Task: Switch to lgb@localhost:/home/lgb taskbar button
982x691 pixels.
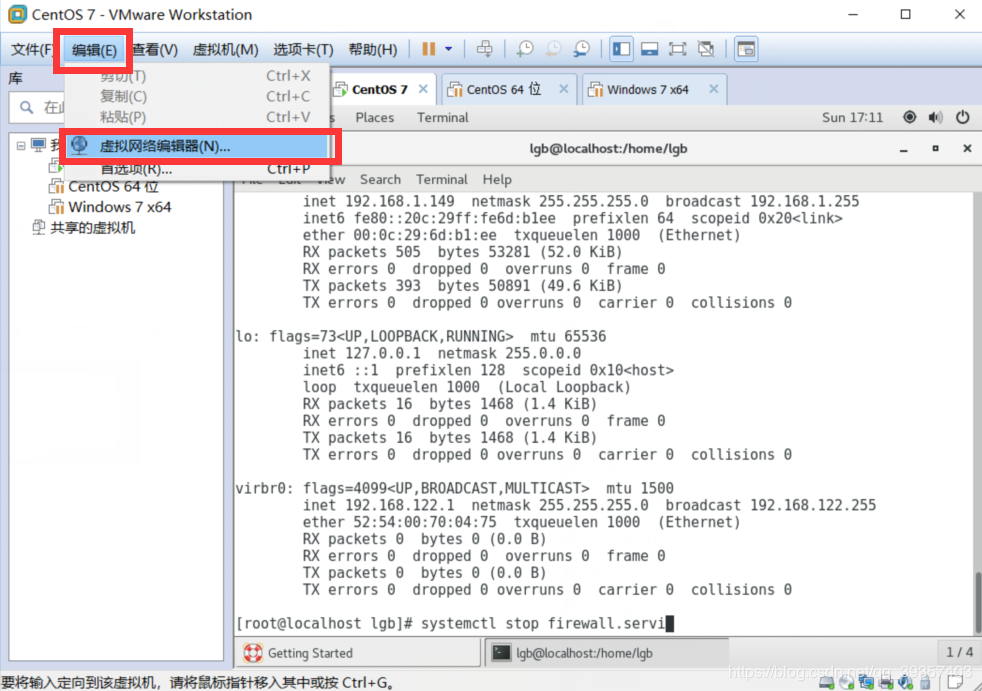Action: 606,653
